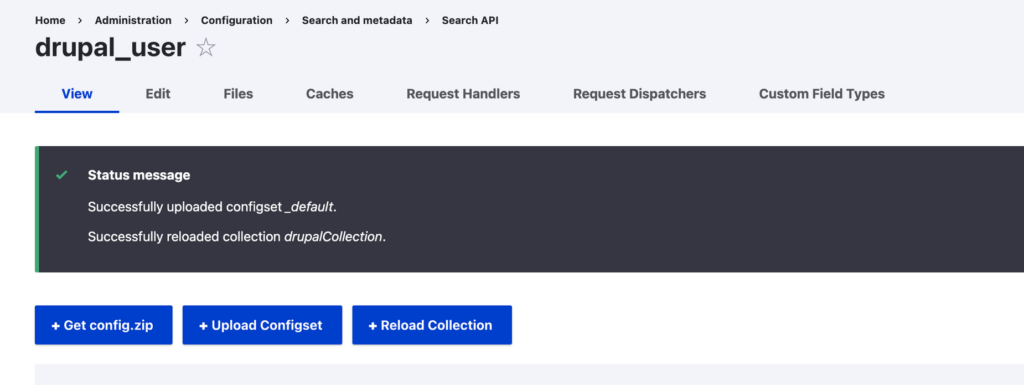Click the Upload Configset button
This screenshot has height=385, width=1024.
click(262, 325)
